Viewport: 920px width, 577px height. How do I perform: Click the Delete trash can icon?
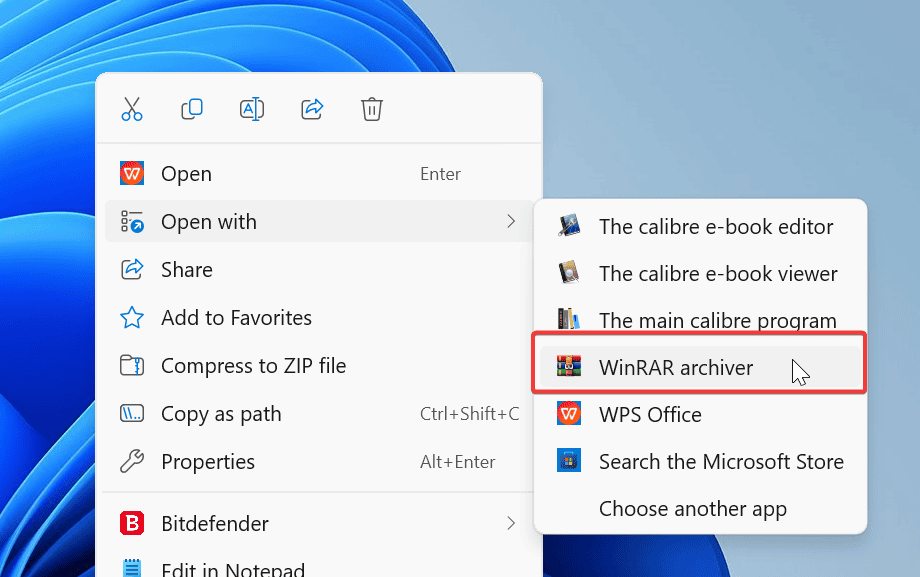(371, 109)
